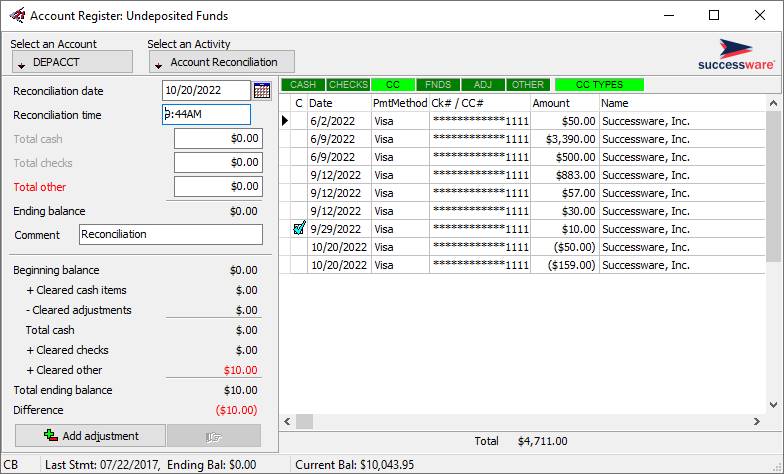The width and height of the screenshot is (784, 474).
Task: Mark the ($159.00) transaction as cleared
Action: 298,265
